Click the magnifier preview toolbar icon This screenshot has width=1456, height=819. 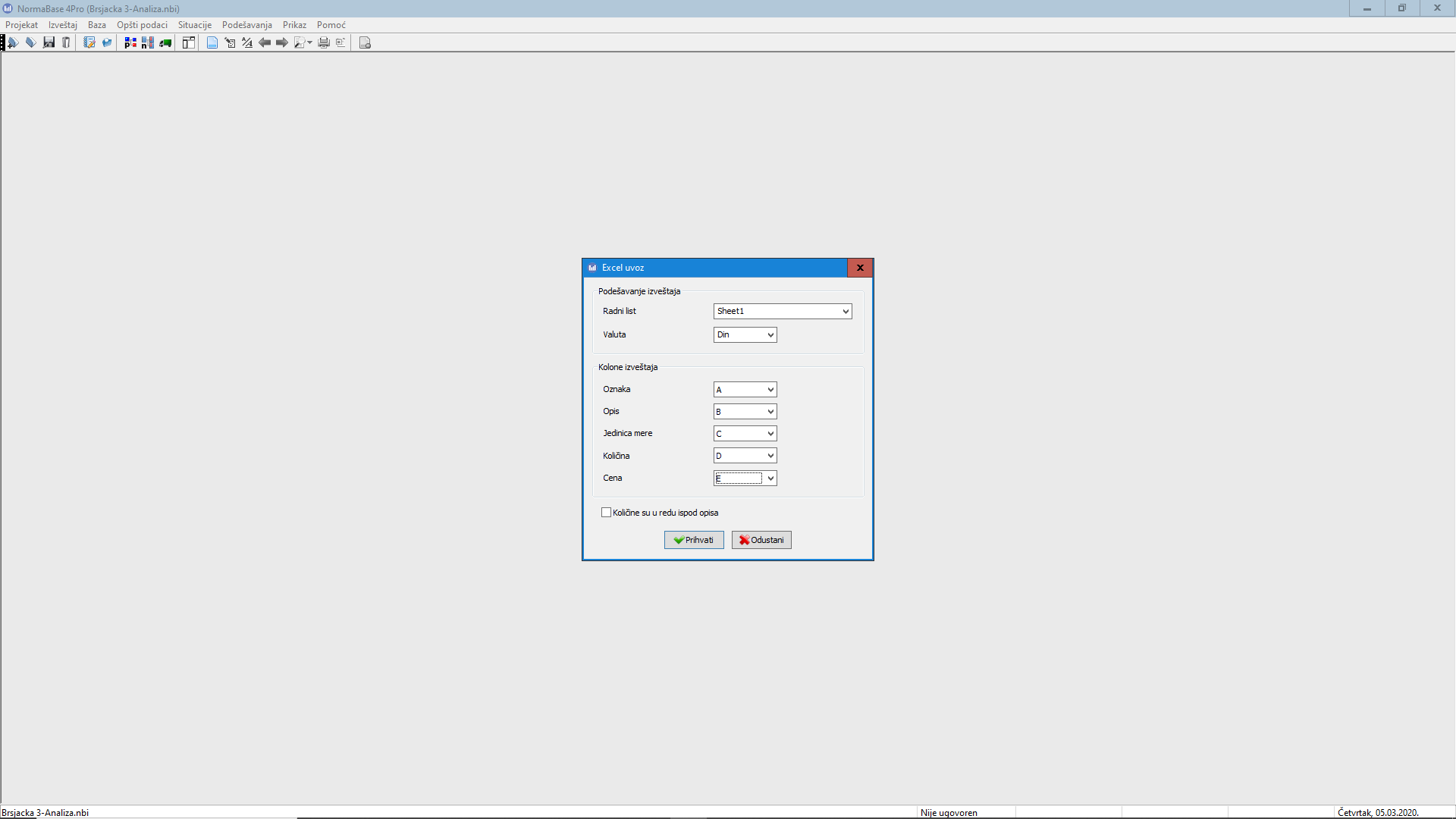(300, 42)
